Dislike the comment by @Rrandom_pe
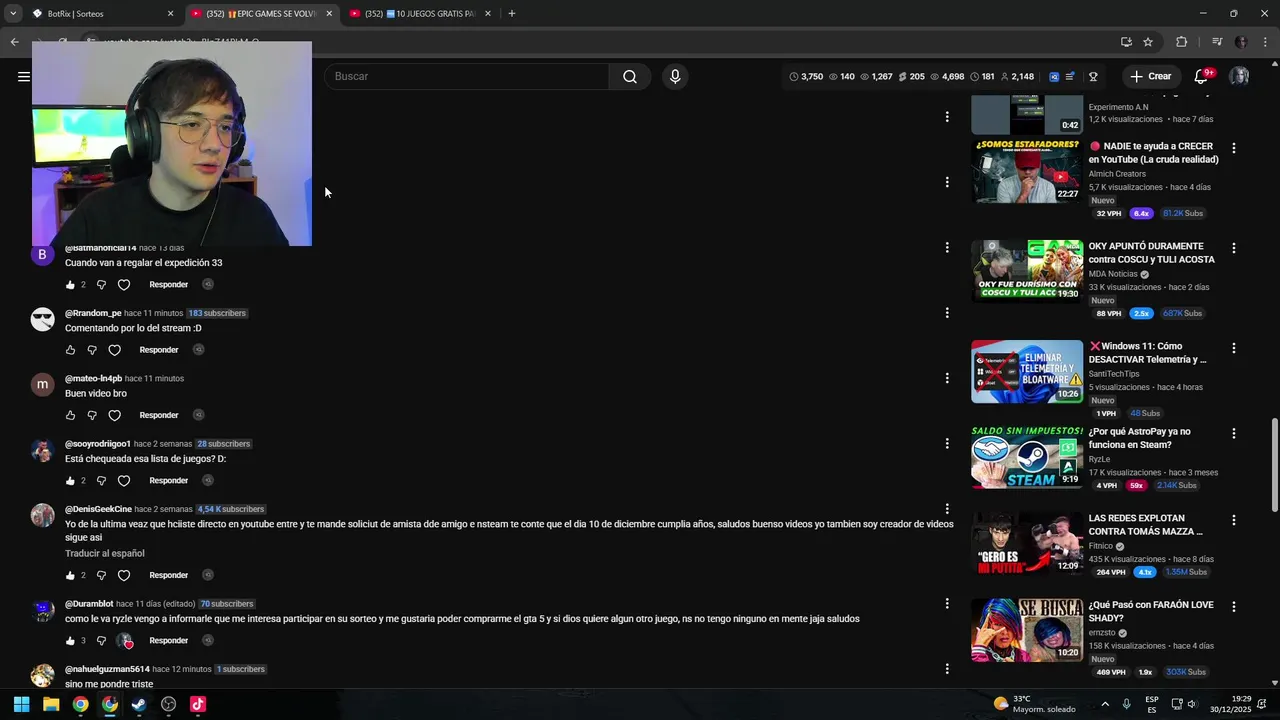The image size is (1280, 720). coord(92,350)
